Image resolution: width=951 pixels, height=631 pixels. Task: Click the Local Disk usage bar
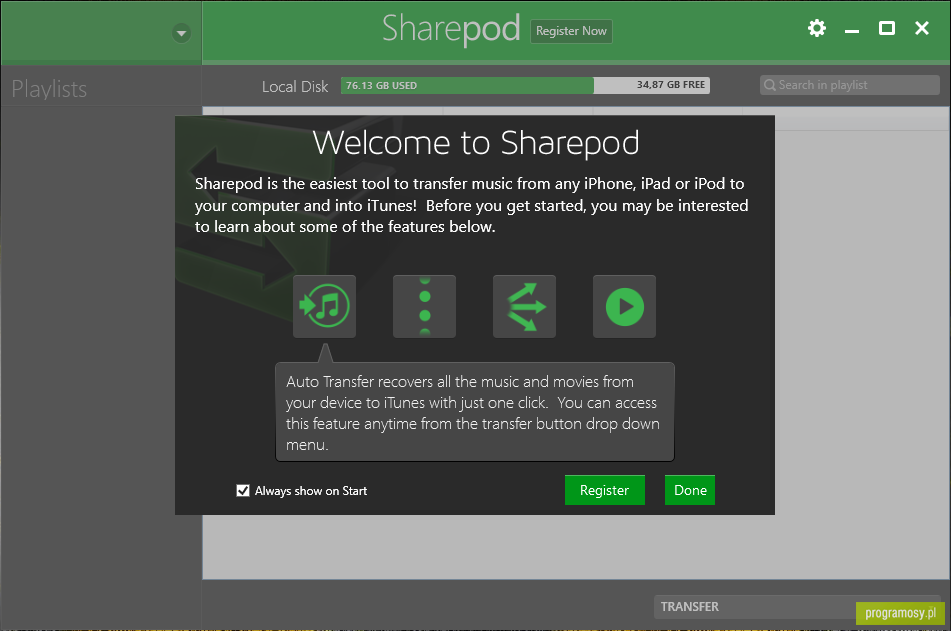(x=525, y=86)
